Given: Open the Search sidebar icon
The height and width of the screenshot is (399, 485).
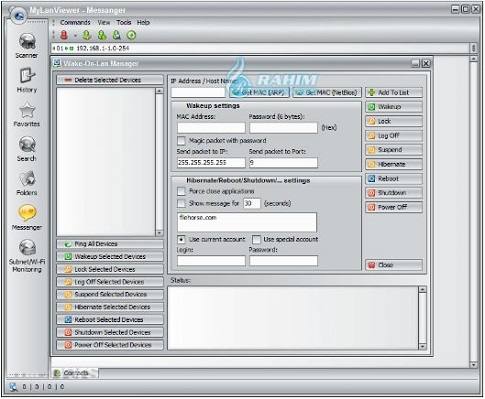Looking at the screenshot, I should pos(27,149).
